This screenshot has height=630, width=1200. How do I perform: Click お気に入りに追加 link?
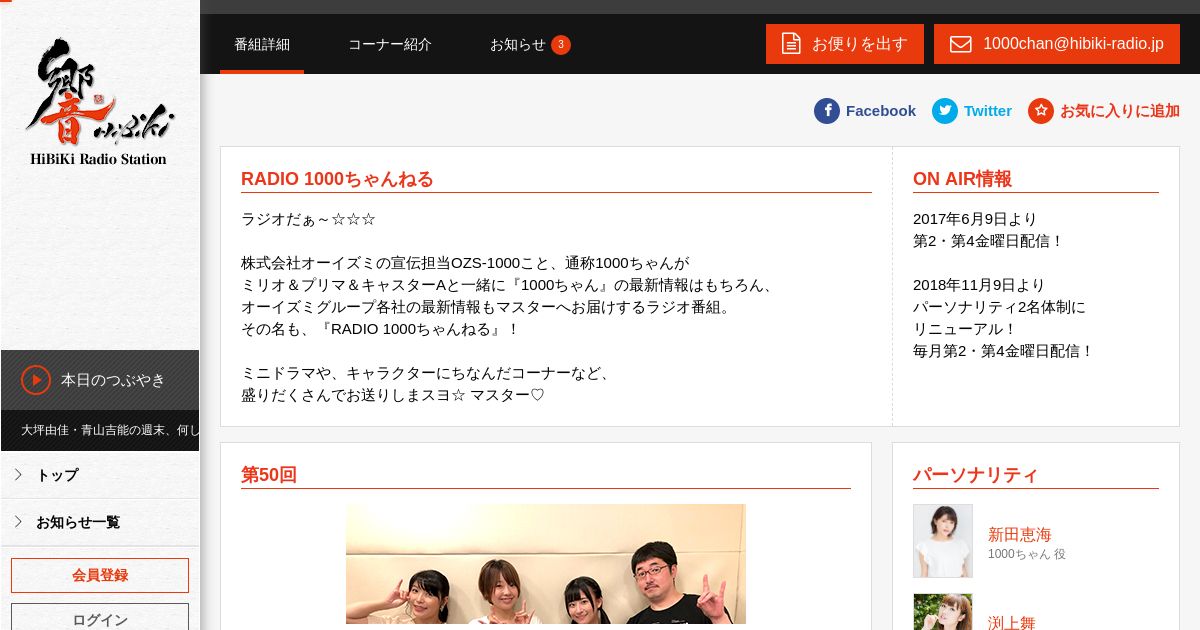[1120, 111]
